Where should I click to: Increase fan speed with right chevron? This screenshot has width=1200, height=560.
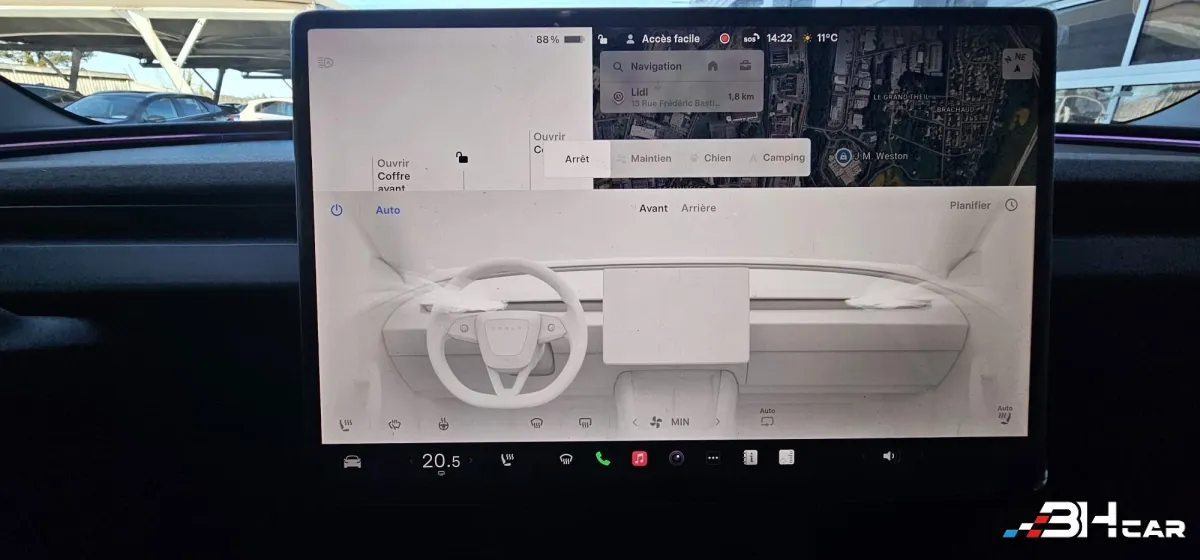click(x=717, y=422)
